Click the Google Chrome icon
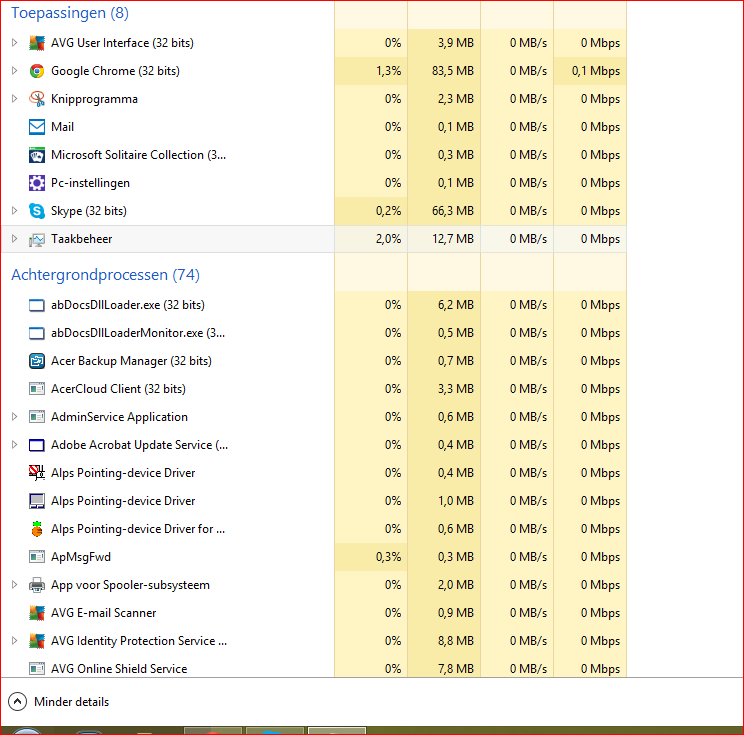This screenshot has width=744, height=735. 37,71
